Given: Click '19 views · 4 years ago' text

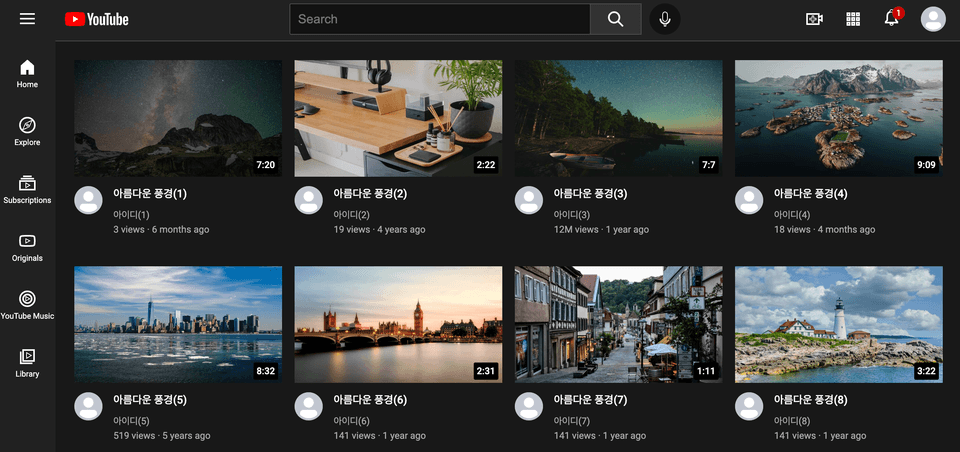Looking at the screenshot, I should point(379,230).
